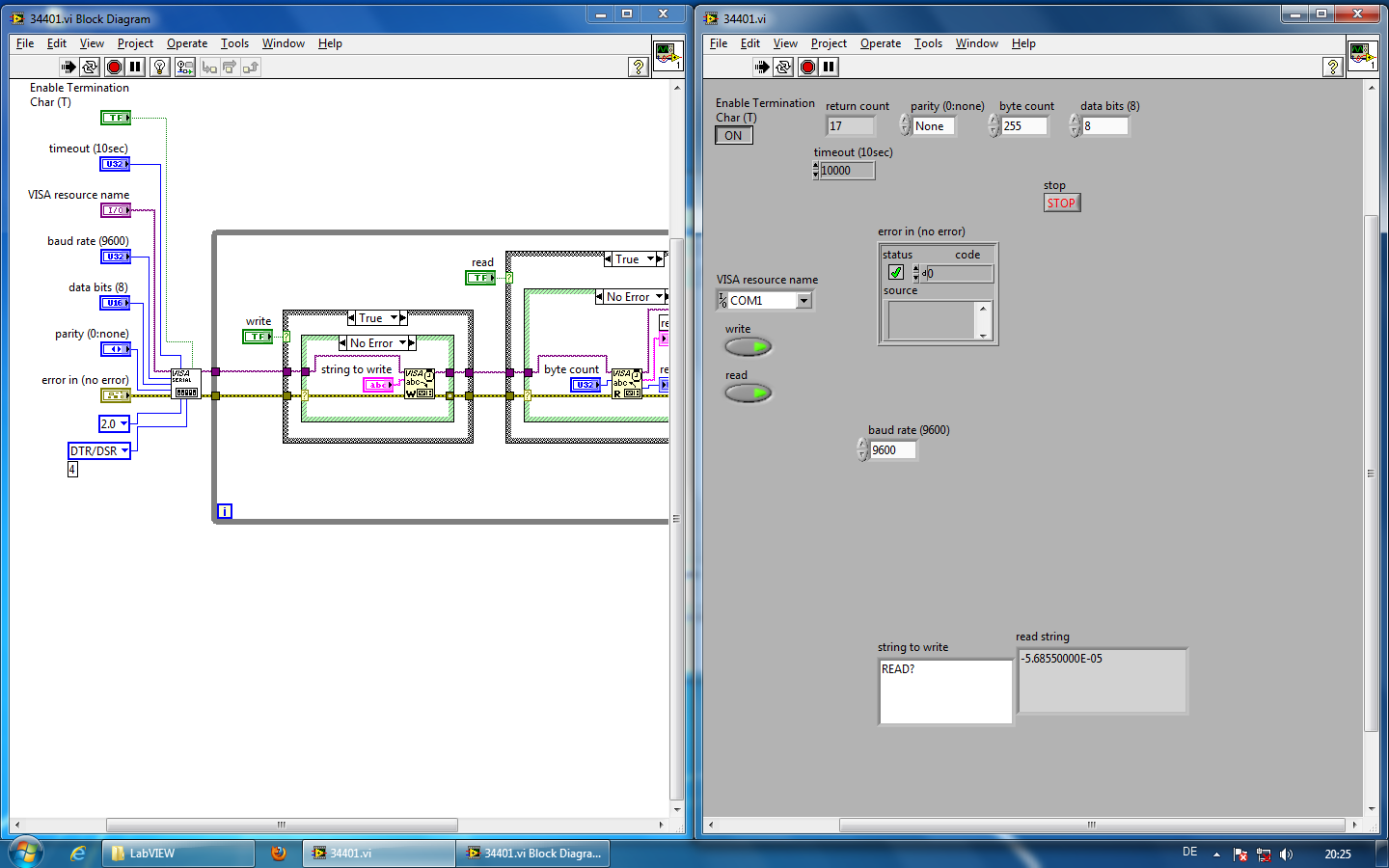Open write case structure True selector dropdown
This screenshot has height=868, width=1389.
(x=394, y=318)
